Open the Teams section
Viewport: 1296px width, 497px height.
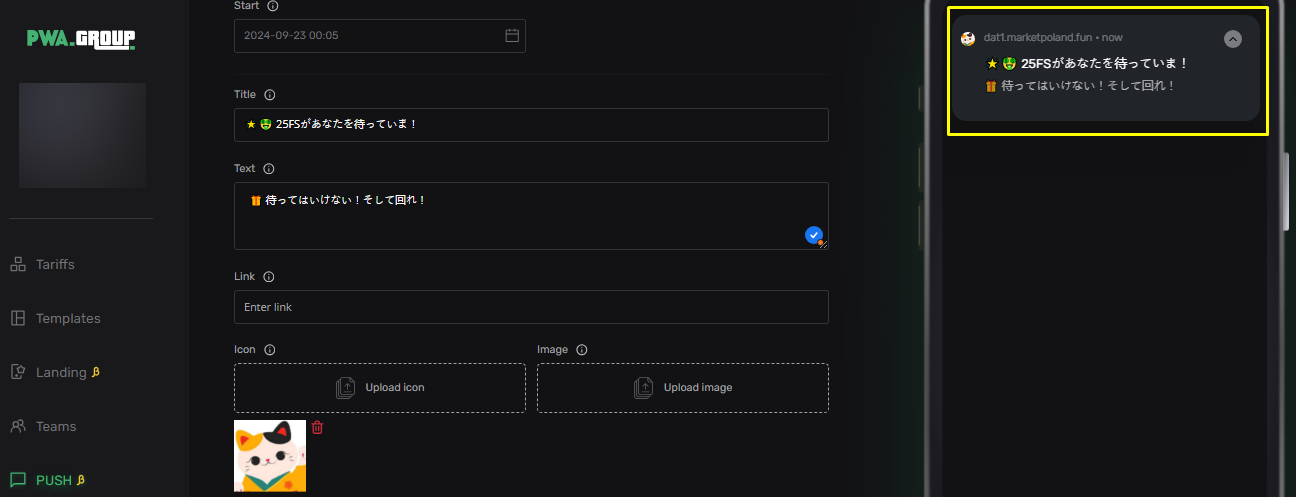55,426
